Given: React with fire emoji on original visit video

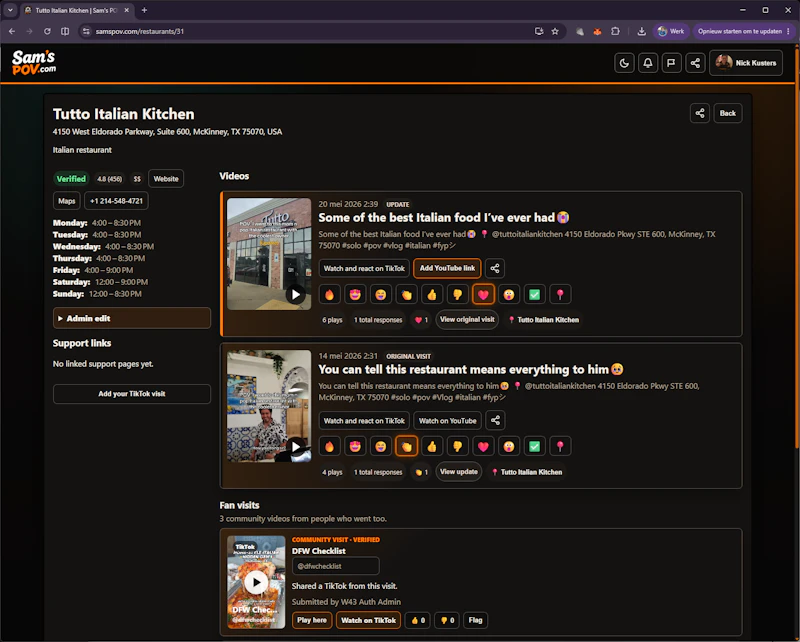Looking at the screenshot, I should pos(329,447).
